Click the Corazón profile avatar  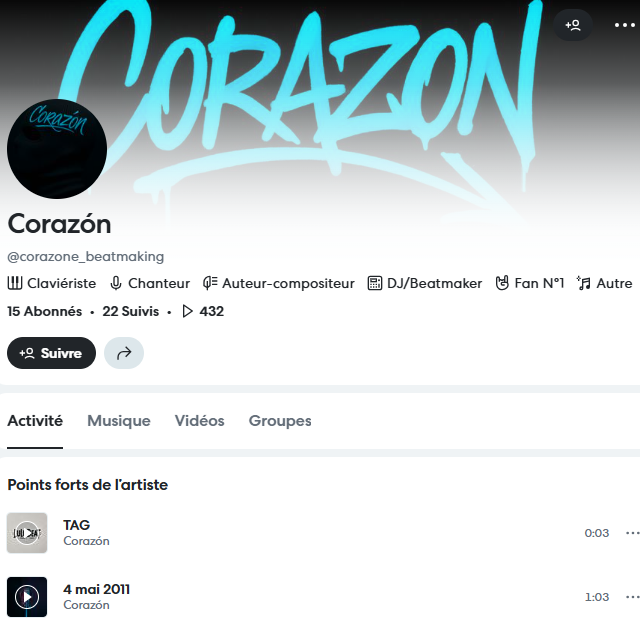tap(57, 149)
